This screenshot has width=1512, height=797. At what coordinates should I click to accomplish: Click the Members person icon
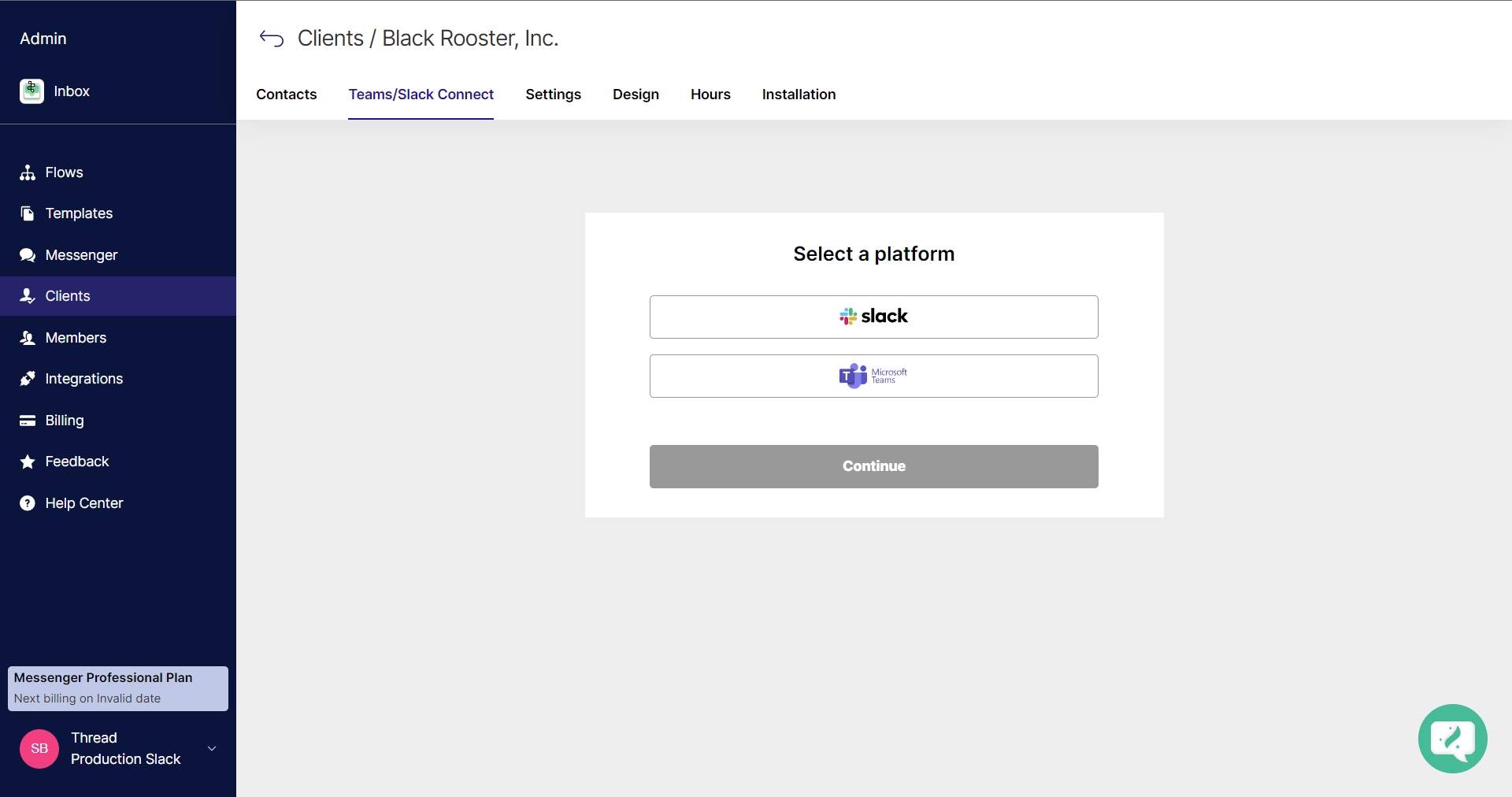click(28, 338)
